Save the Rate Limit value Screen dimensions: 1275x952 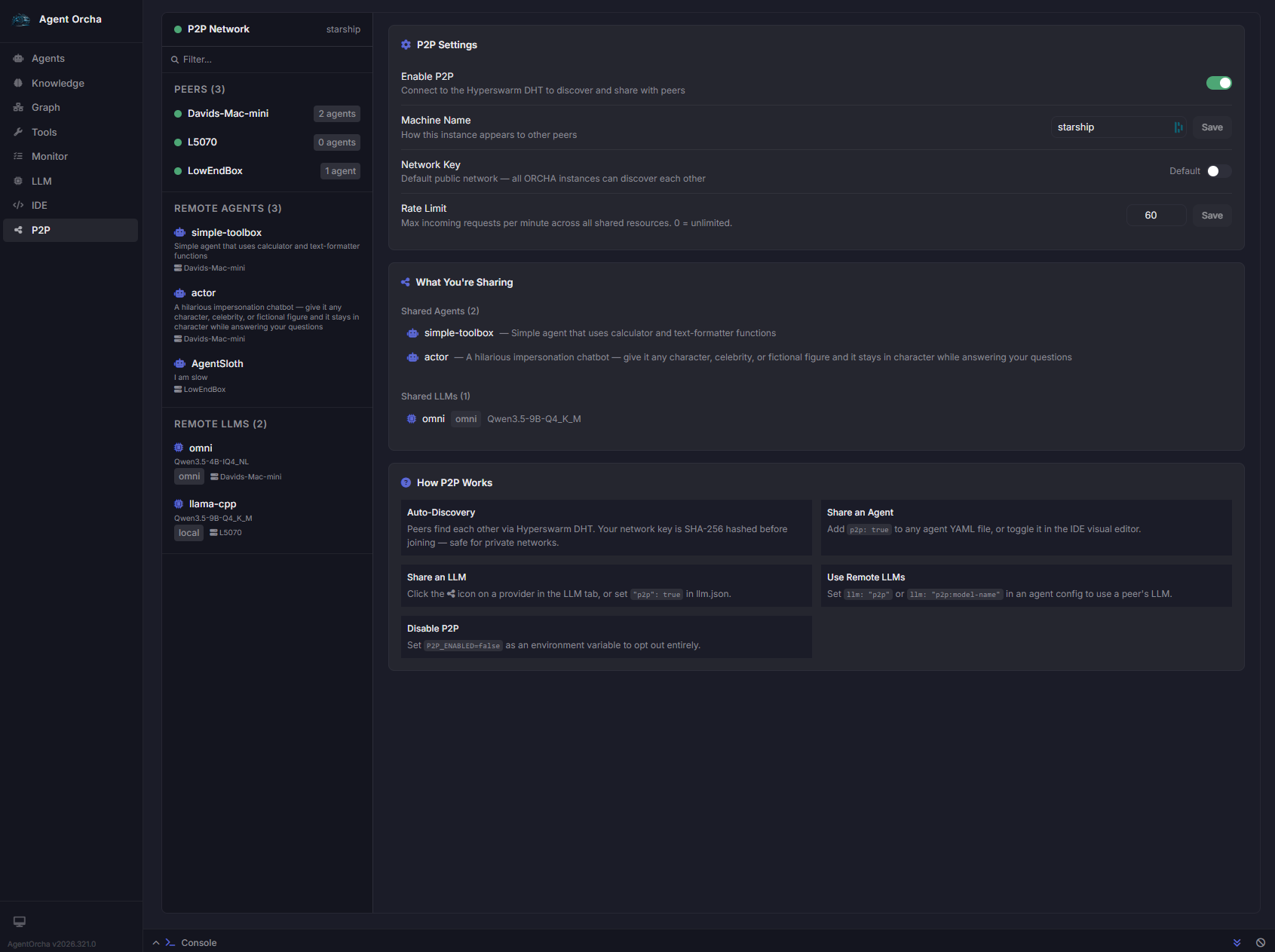1212,216
